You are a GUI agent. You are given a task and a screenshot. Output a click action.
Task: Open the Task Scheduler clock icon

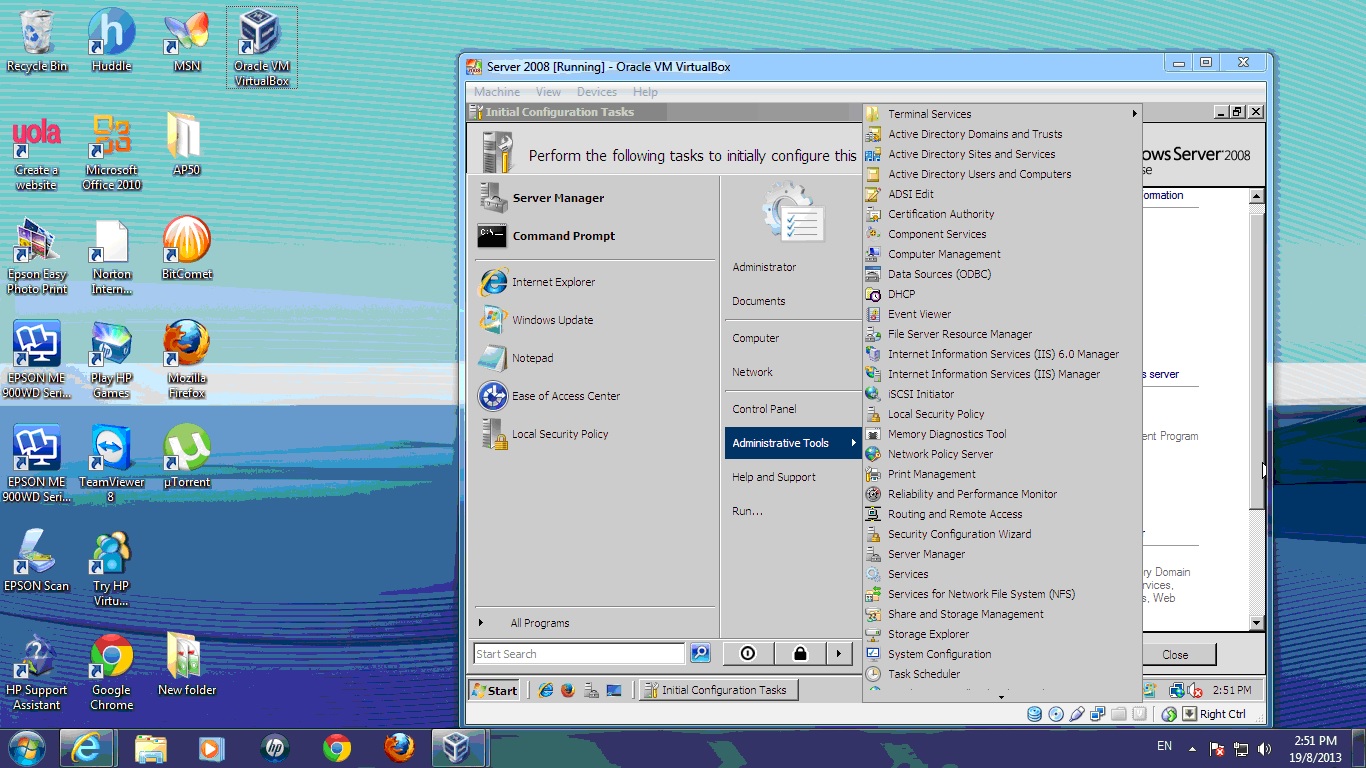873,674
